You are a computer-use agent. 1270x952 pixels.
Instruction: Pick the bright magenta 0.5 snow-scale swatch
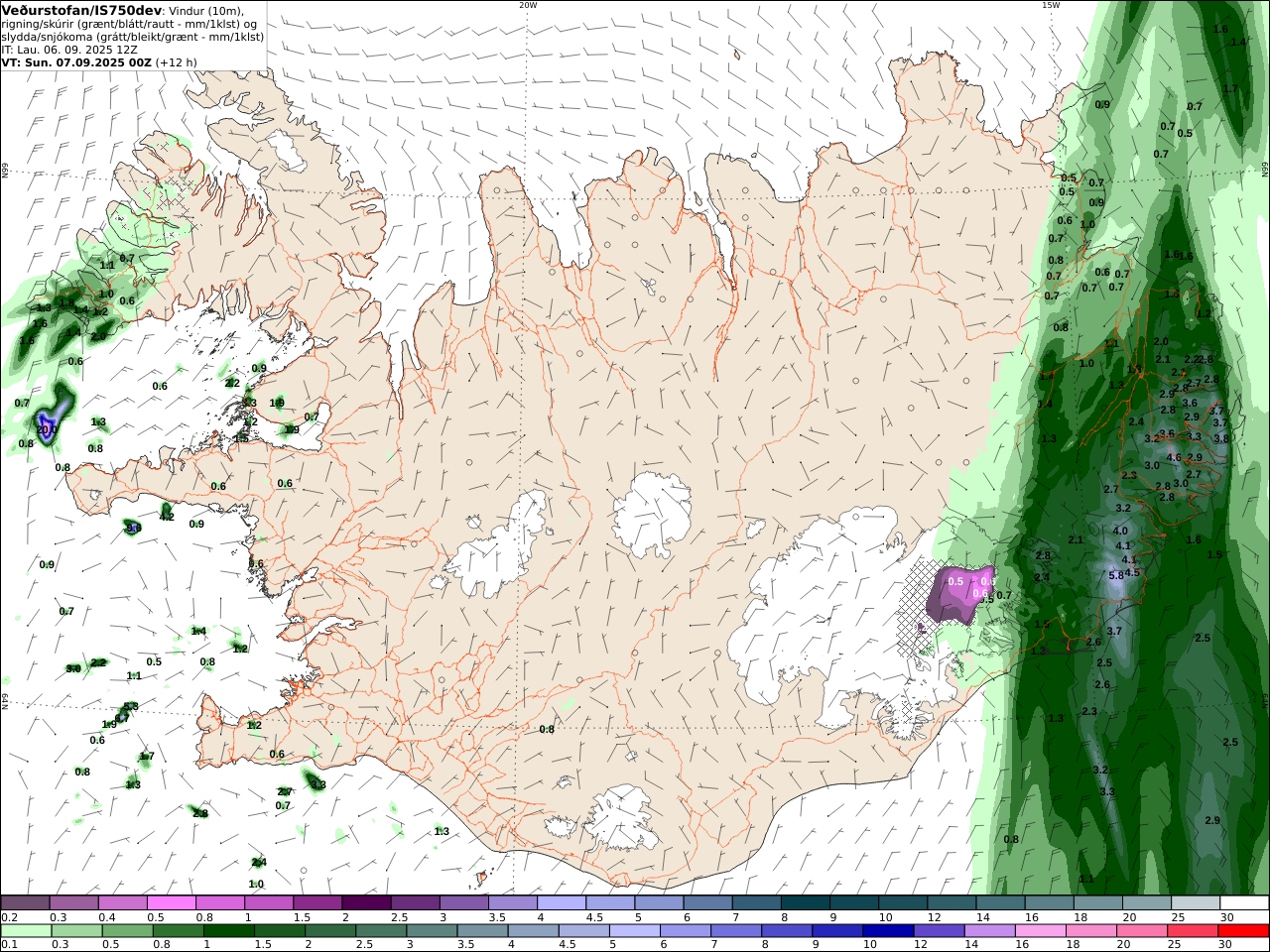[172, 902]
